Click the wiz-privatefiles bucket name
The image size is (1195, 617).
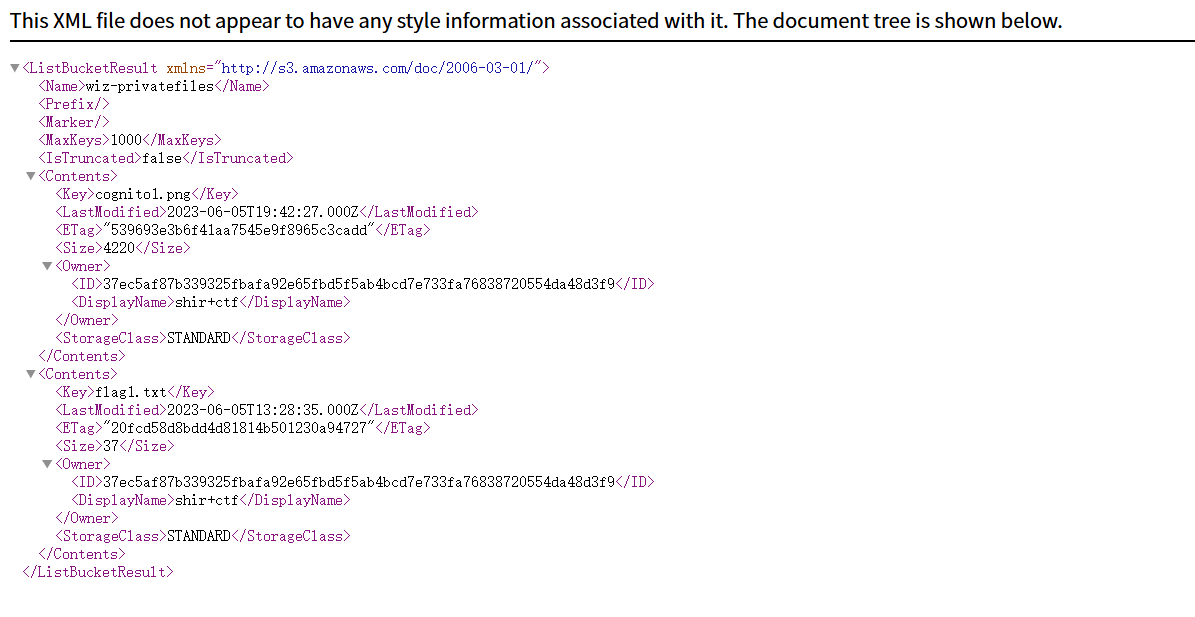tap(150, 86)
